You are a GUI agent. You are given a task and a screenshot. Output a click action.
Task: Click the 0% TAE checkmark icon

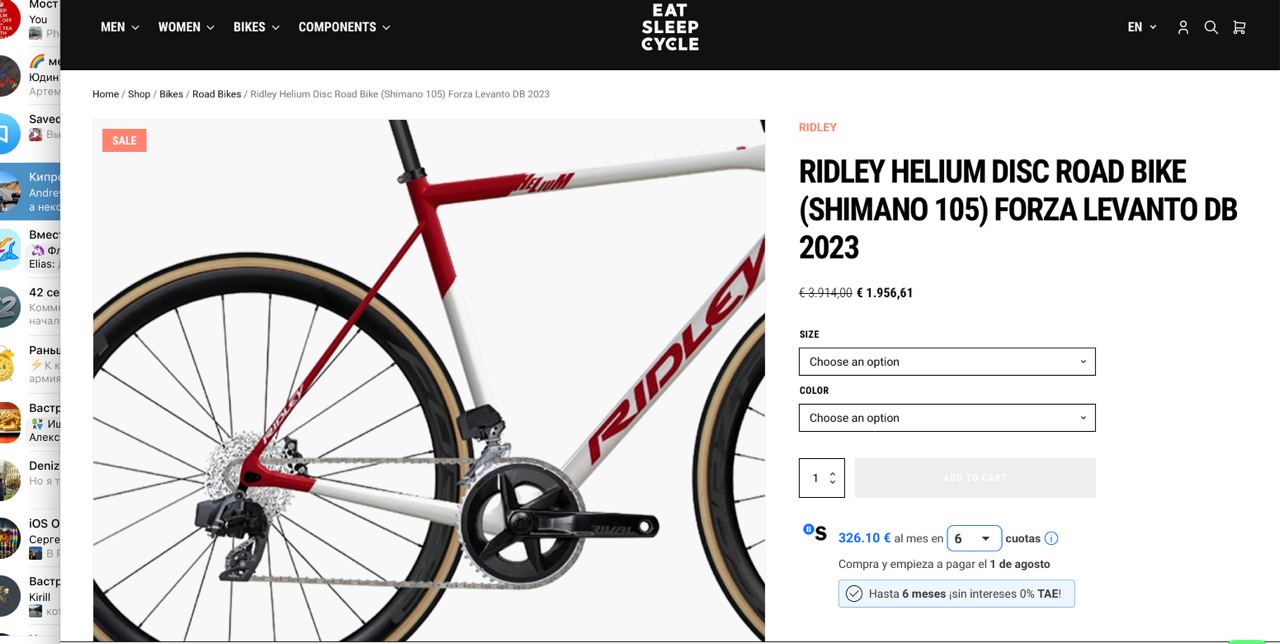click(854, 593)
